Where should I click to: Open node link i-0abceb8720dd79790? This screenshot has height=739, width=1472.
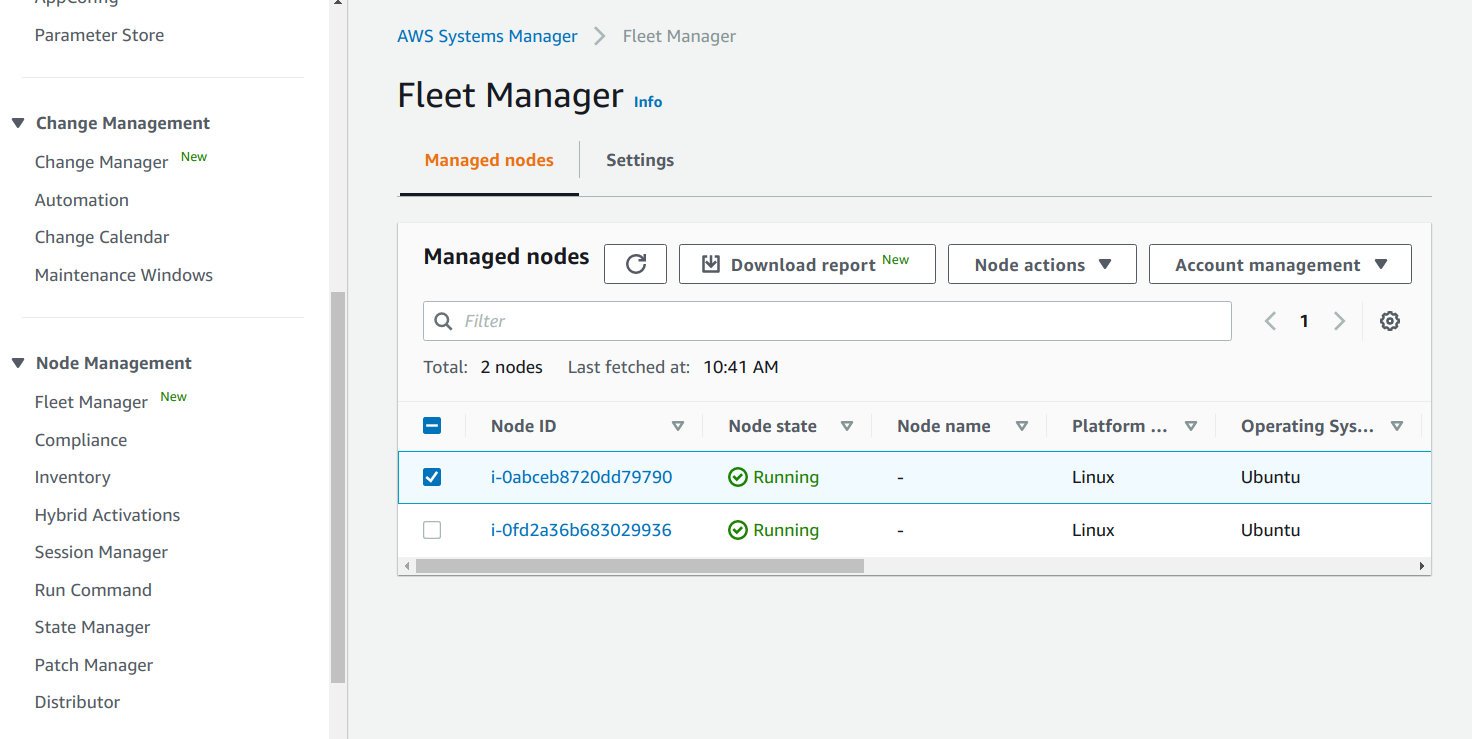(581, 477)
